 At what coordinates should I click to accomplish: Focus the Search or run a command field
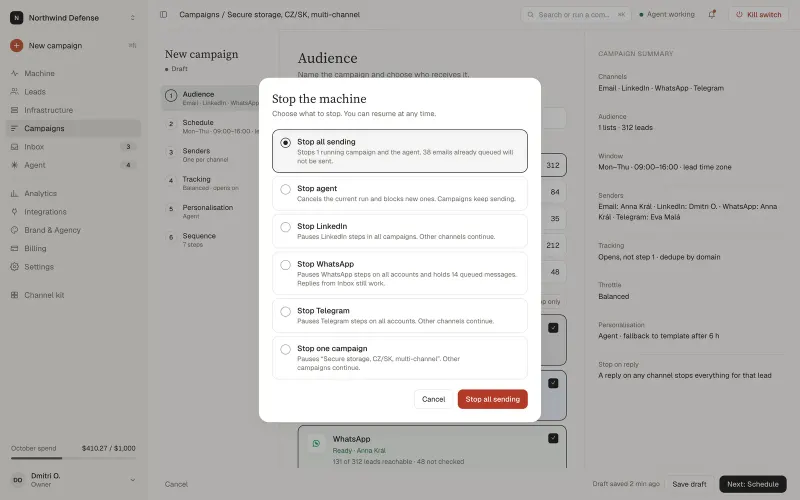point(576,15)
